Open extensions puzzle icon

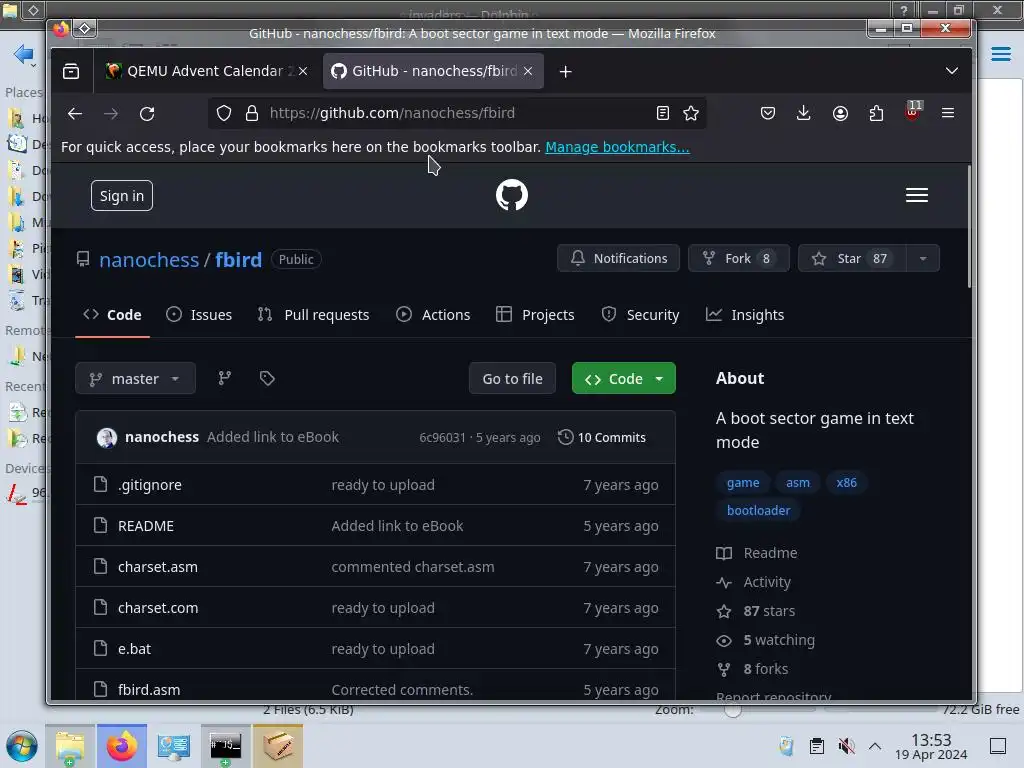[876, 114]
